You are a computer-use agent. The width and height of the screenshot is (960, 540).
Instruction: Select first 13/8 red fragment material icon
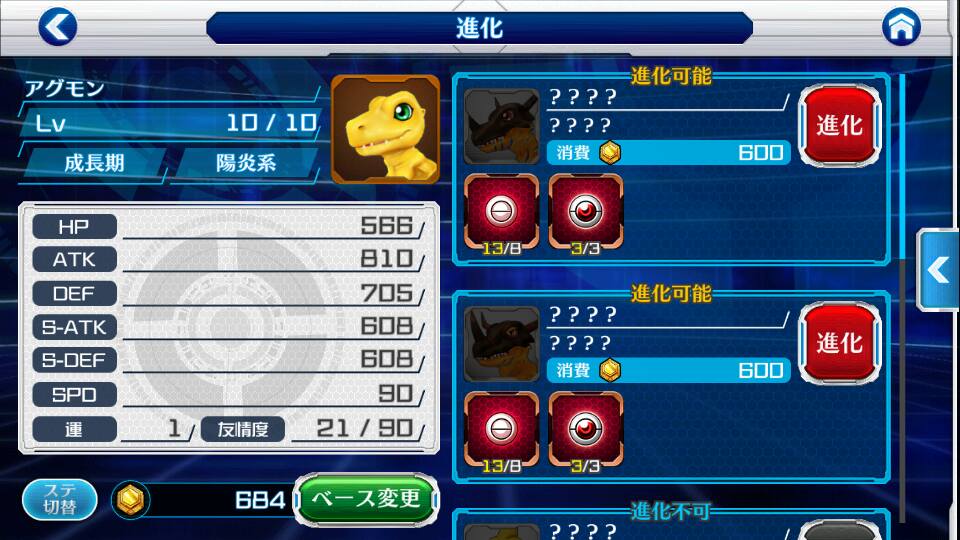pos(501,213)
